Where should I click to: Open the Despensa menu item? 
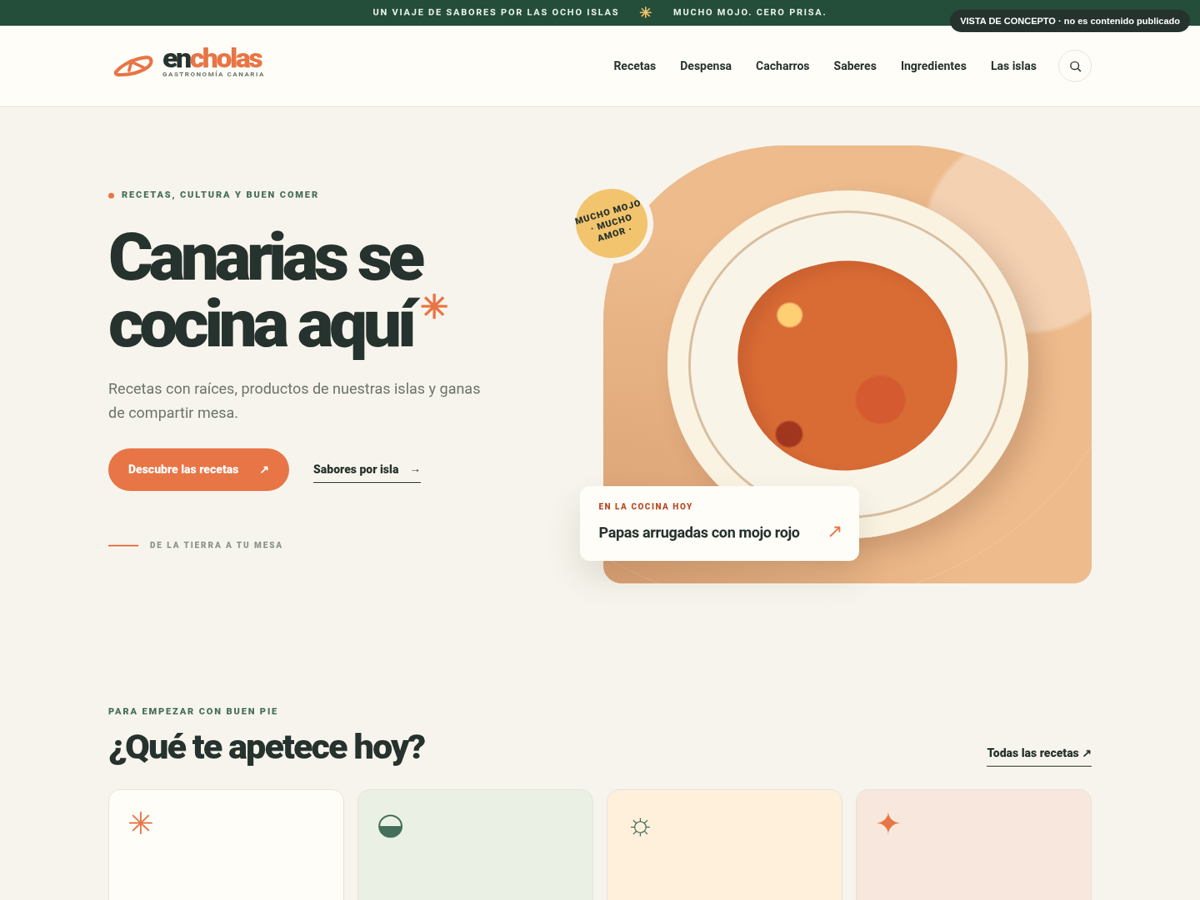[706, 66]
